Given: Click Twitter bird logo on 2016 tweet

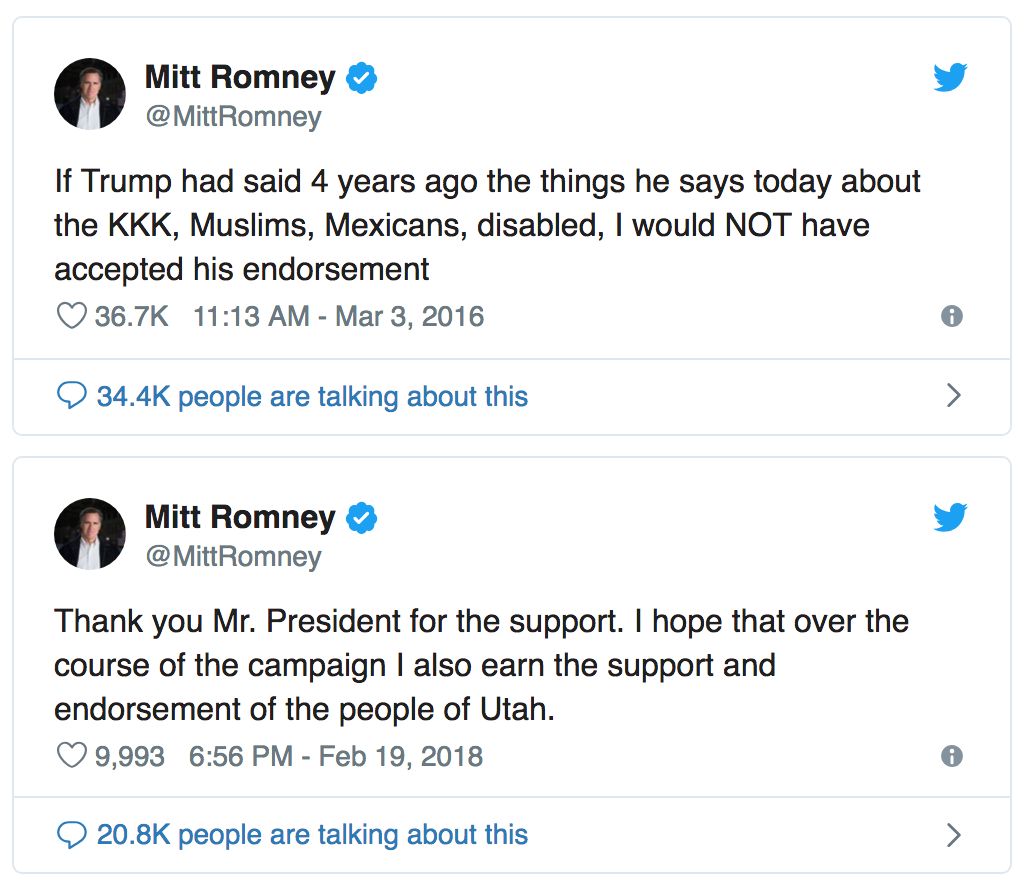Looking at the screenshot, I should point(950,77).
